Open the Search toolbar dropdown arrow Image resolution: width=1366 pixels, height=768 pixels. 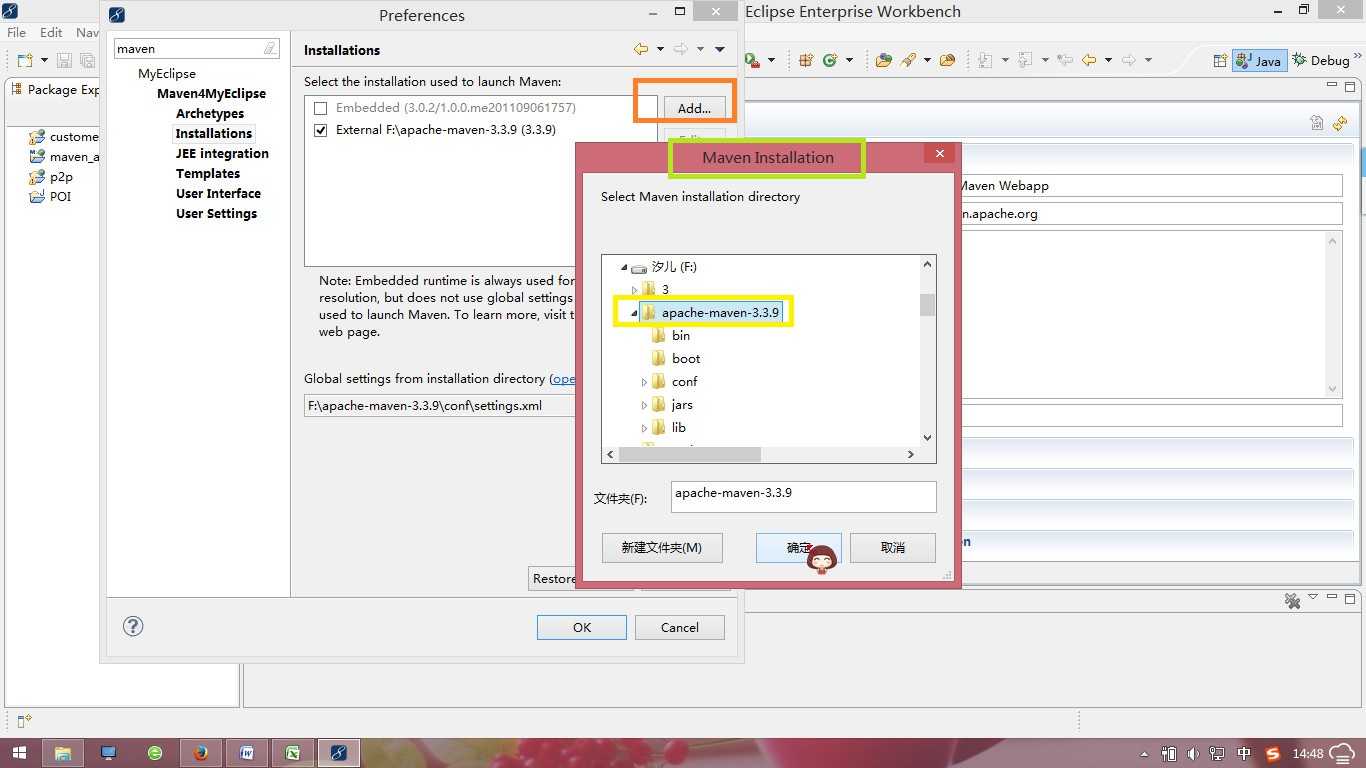pyautogui.click(x=927, y=60)
